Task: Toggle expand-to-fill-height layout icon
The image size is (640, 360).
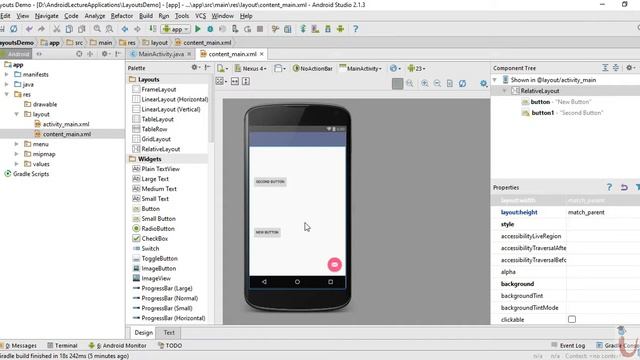Action: (x=246, y=82)
